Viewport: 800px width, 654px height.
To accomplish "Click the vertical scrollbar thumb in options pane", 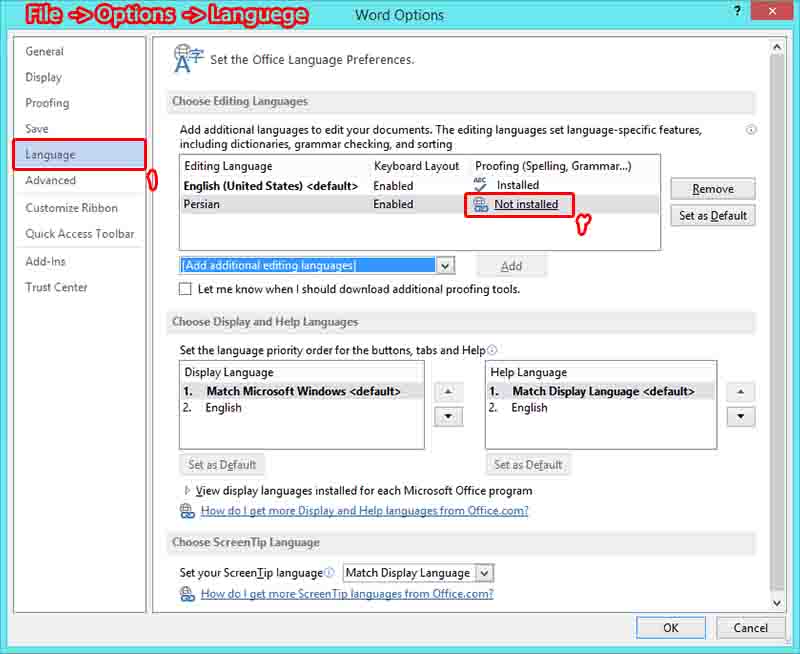I will [777, 321].
